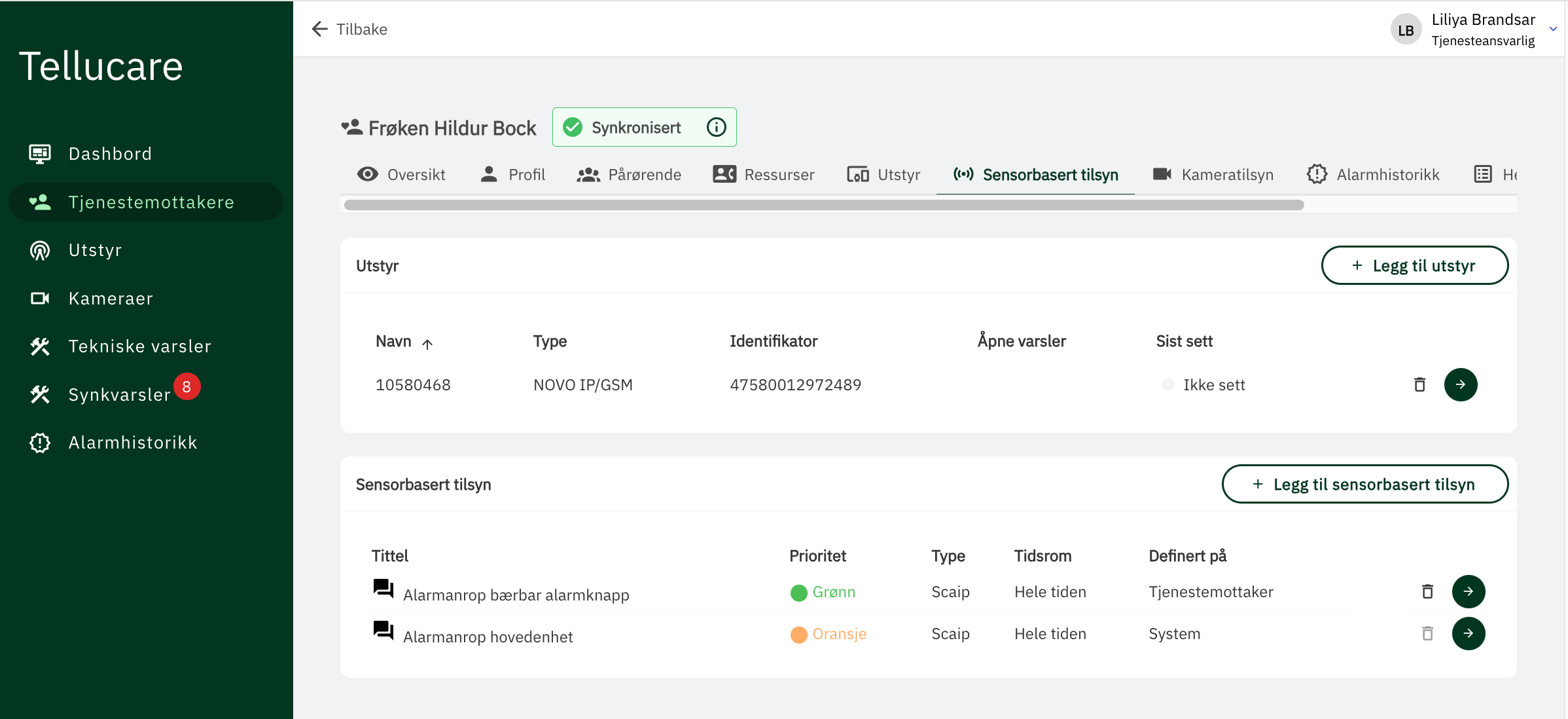Click the Sist sett column header

[1184, 341]
